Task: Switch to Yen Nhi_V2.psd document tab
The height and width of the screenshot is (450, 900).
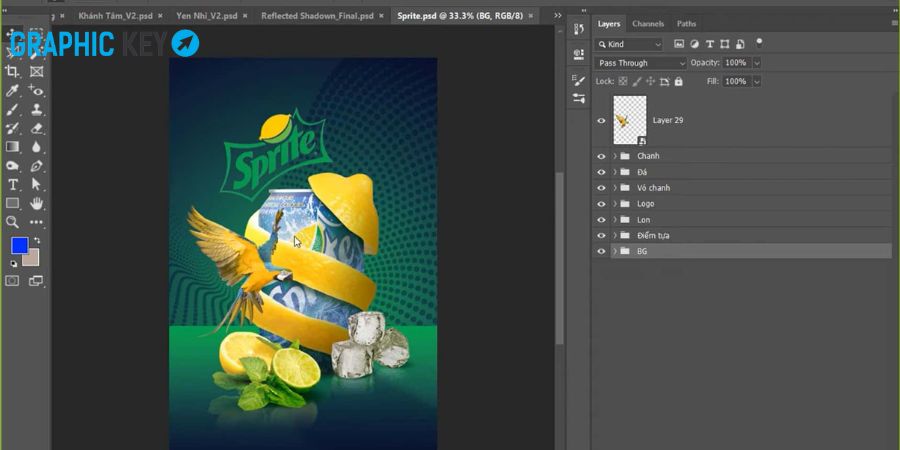Action: (207, 16)
